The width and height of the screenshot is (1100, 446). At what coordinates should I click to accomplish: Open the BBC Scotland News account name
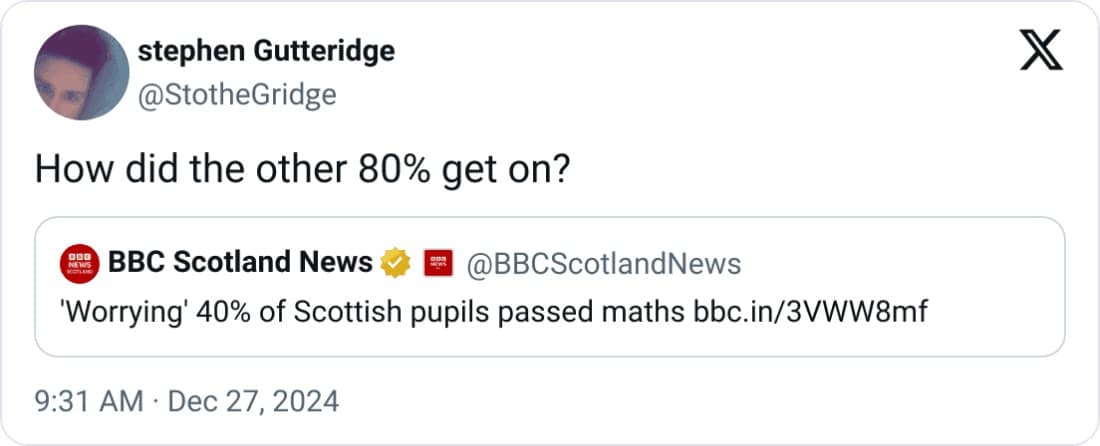pos(239,262)
